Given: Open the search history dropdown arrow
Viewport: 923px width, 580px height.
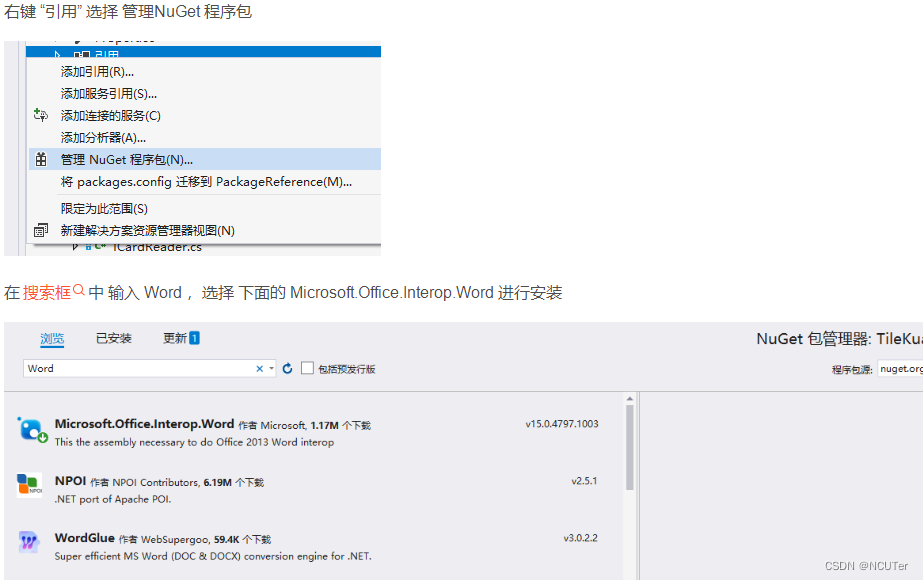Looking at the screenshot, I should [x=271, y=369].
